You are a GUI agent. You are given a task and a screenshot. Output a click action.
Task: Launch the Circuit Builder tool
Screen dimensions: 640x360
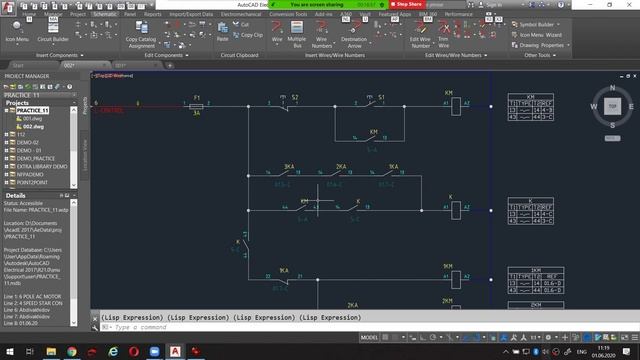53,31
